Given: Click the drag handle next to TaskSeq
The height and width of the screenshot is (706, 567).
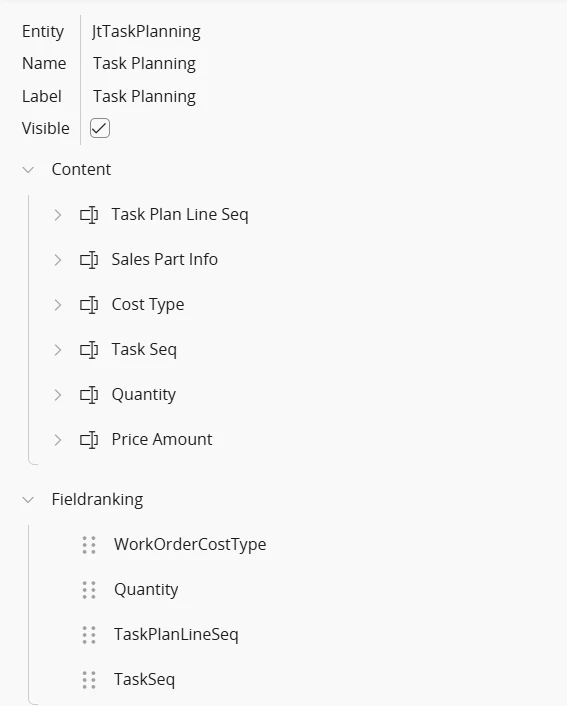Looking at the screenshot, I should [x=89, y=680].
